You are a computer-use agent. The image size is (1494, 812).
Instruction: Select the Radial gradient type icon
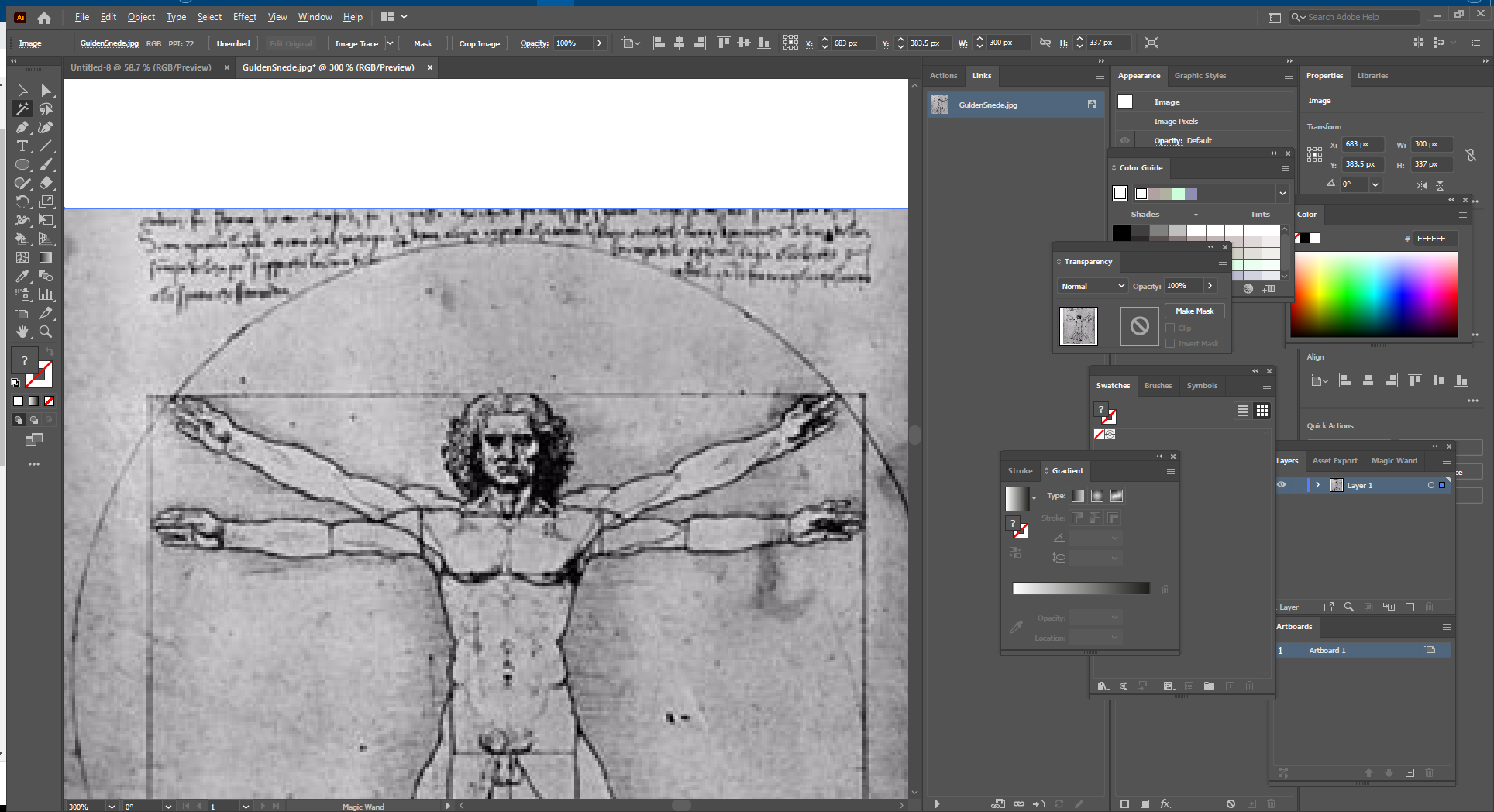pyautogui.click(x=1097, y=496)
